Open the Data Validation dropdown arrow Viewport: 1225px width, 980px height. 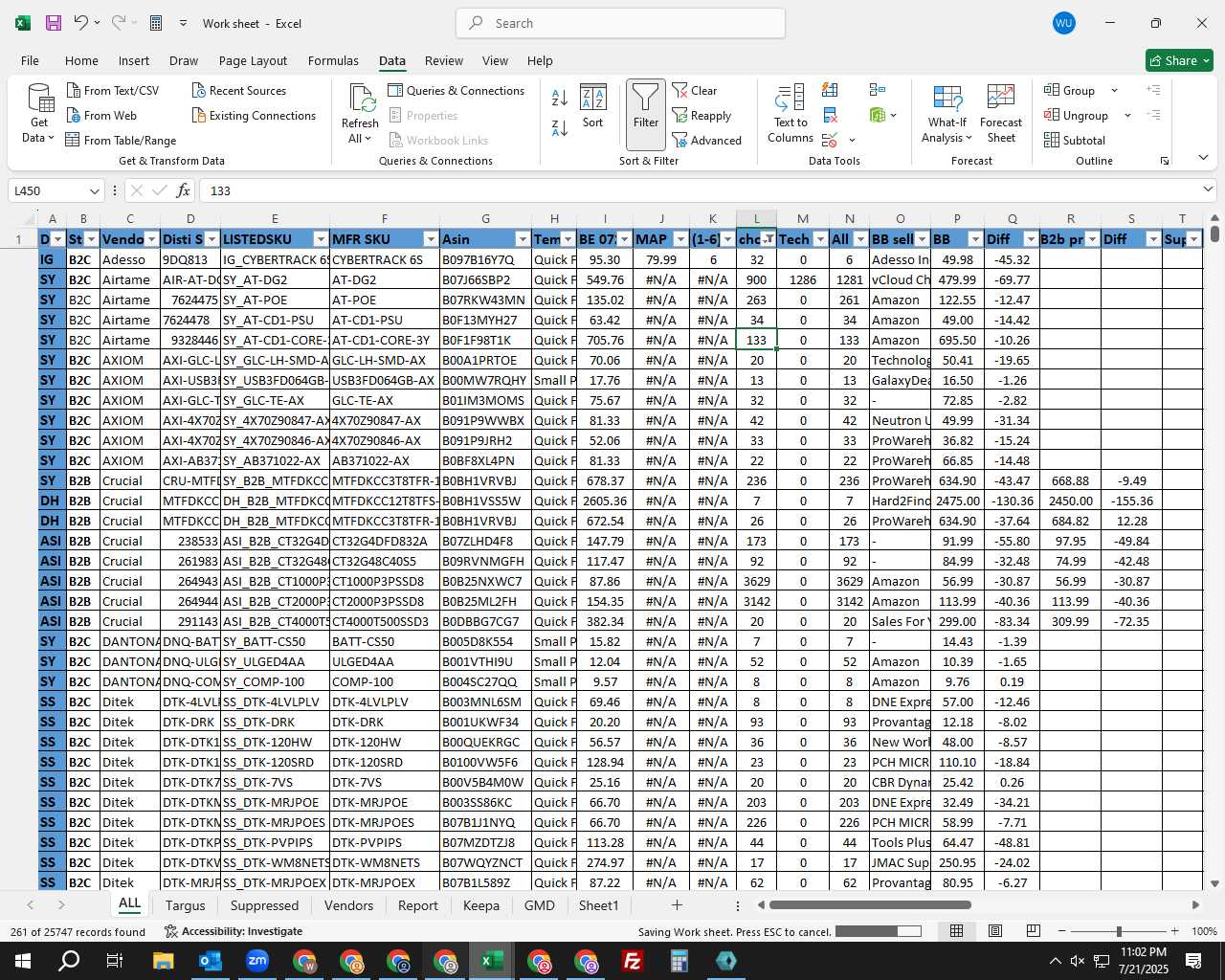(852, 140)
